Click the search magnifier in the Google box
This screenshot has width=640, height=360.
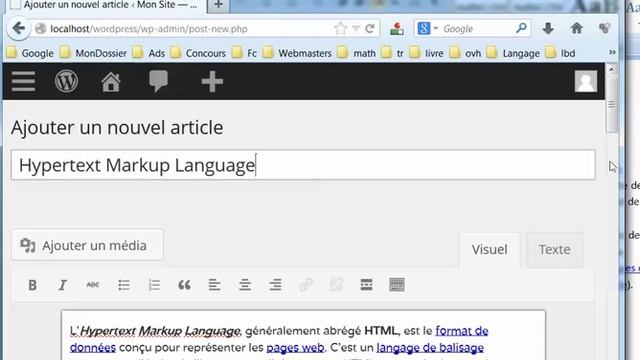tap(521, 29)
